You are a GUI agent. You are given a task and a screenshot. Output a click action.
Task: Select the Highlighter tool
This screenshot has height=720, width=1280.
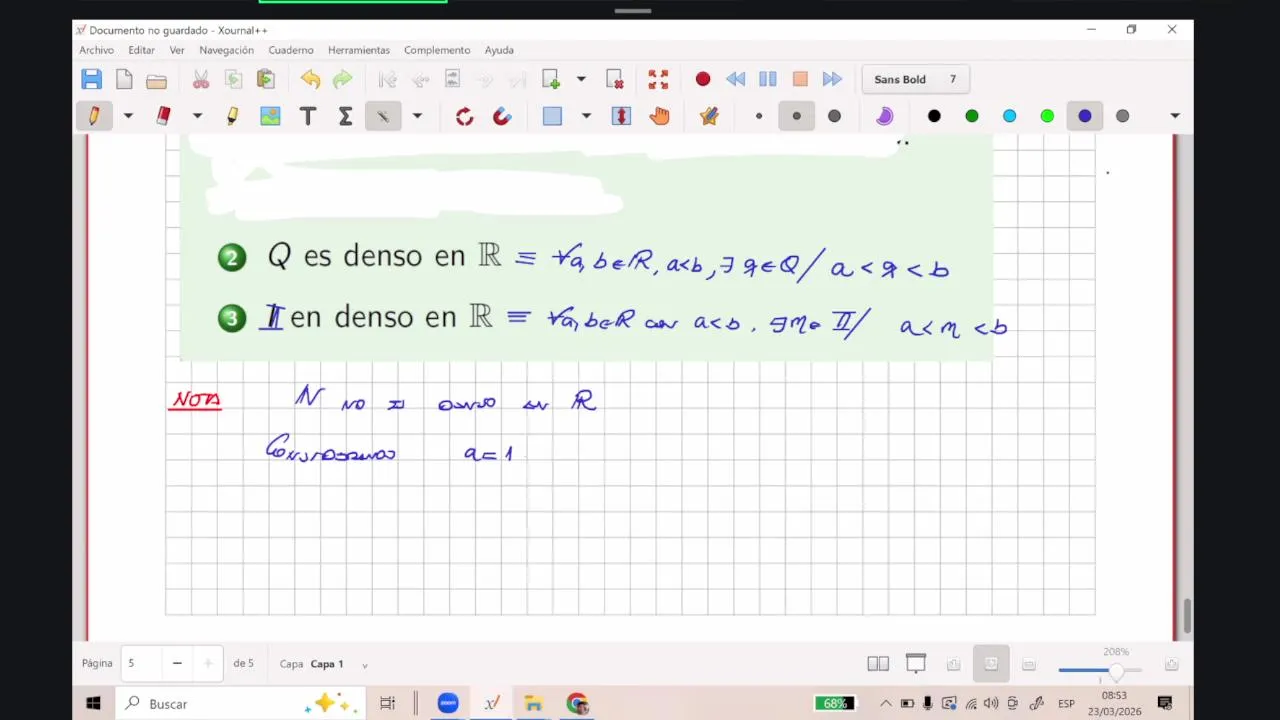(232, 116)
